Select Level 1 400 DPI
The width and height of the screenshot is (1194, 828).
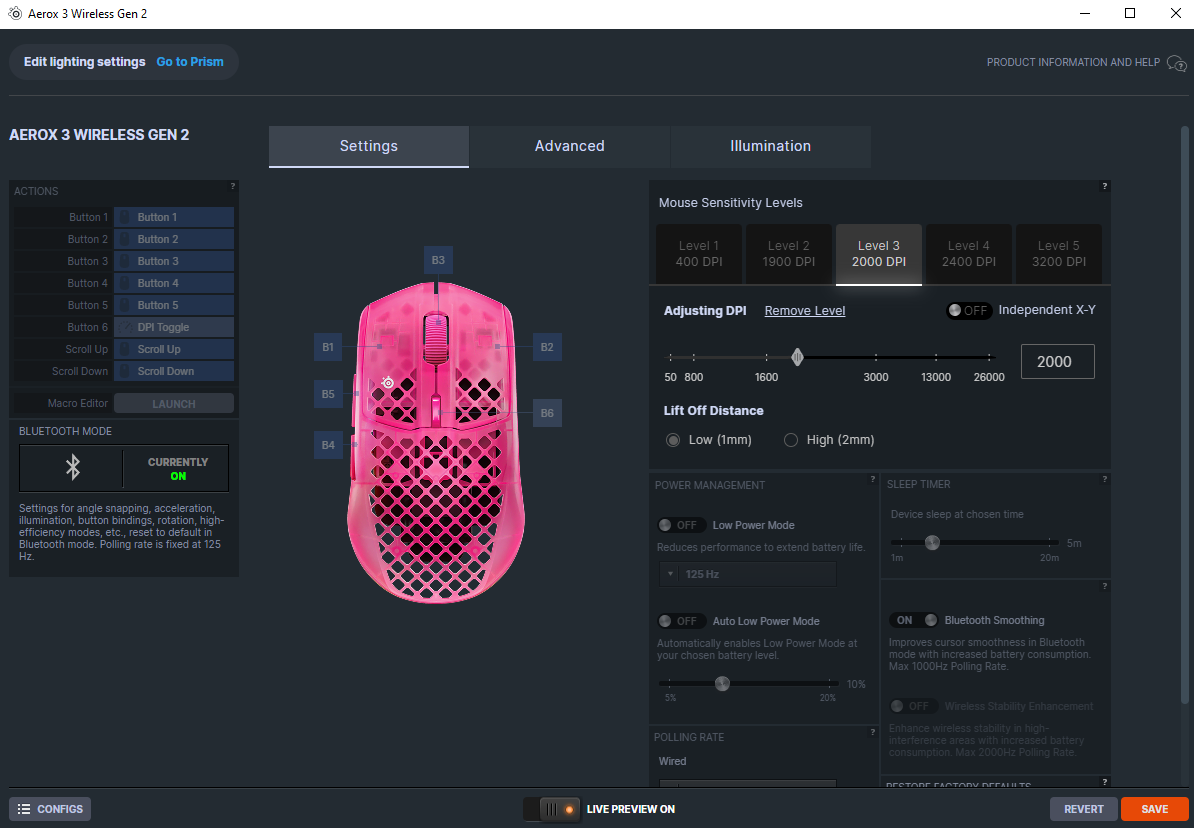699,254
